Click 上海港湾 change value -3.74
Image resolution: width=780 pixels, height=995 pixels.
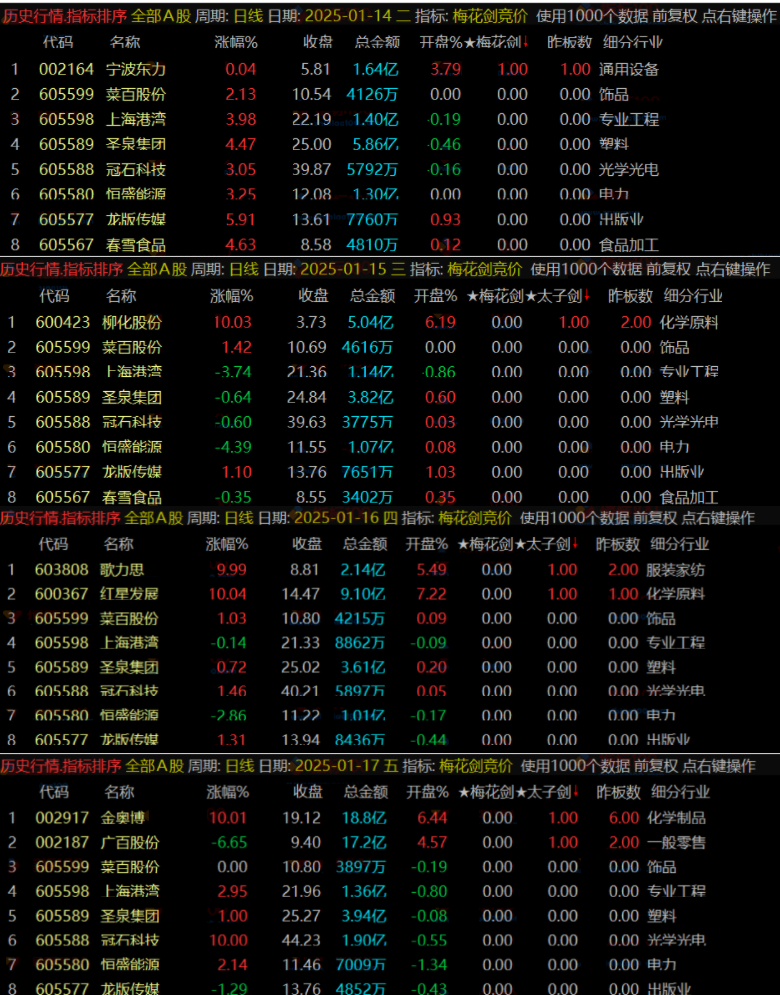(233, 372)
